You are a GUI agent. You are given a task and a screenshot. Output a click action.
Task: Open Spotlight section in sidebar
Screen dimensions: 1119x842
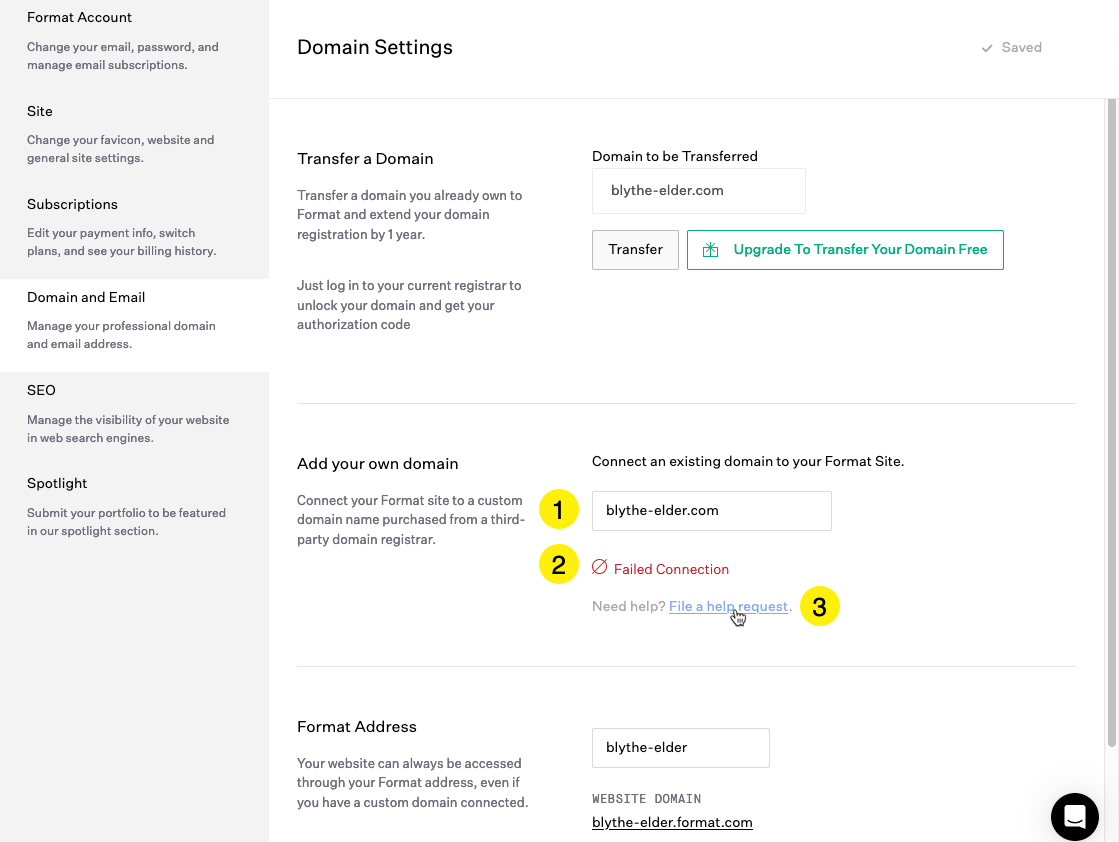57,483
